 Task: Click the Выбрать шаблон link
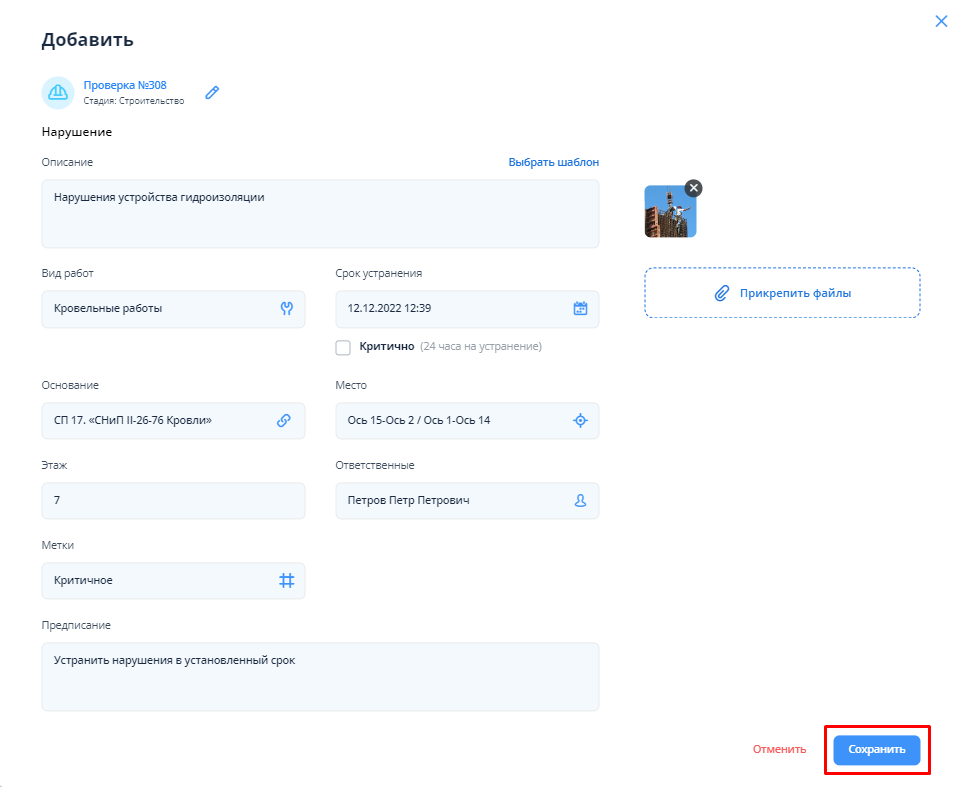tap(553, 162)
